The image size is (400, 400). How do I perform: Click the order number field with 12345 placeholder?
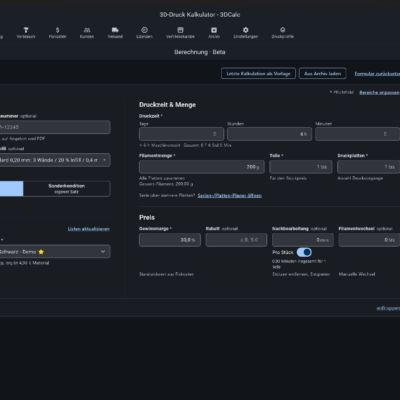click(55, 127)
